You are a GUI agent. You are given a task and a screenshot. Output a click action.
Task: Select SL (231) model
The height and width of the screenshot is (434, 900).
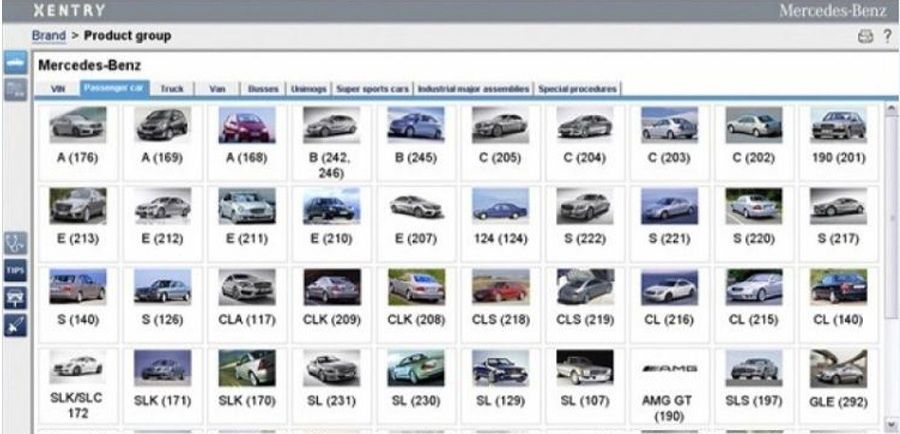(331, 386)
